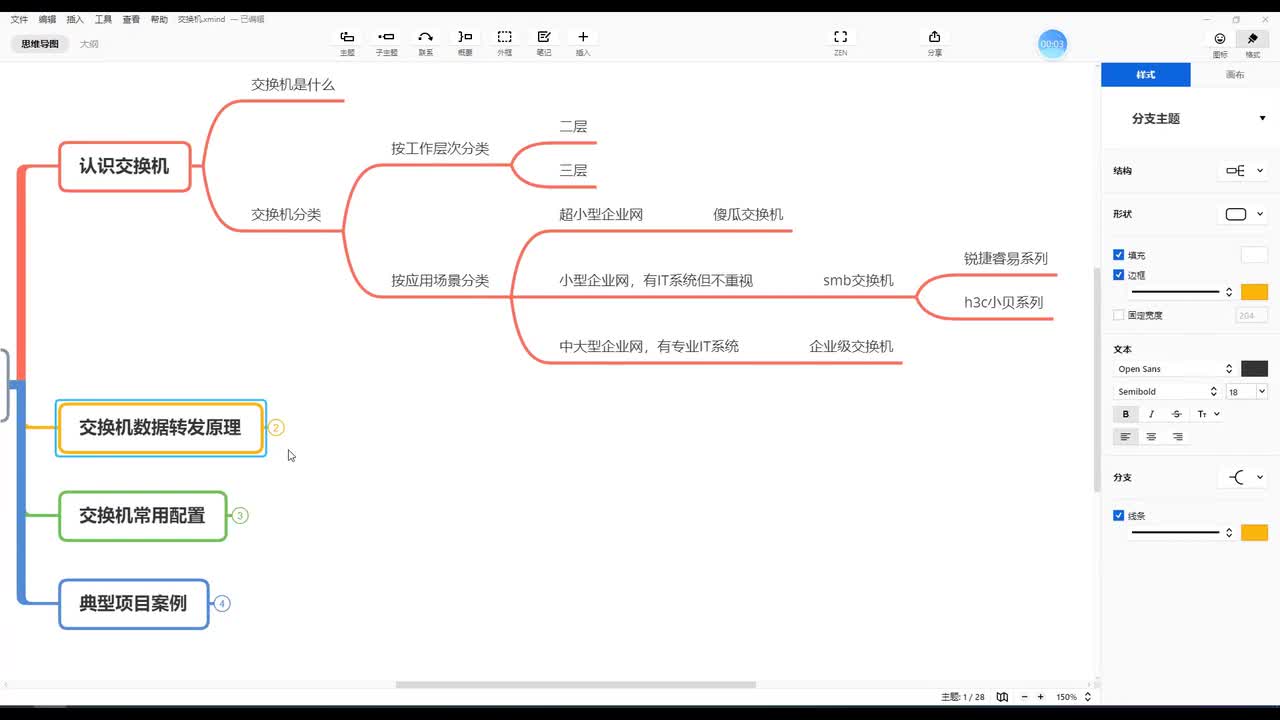
Task: Open the border line style dropdown
Action: click(x=1181, y=292)
